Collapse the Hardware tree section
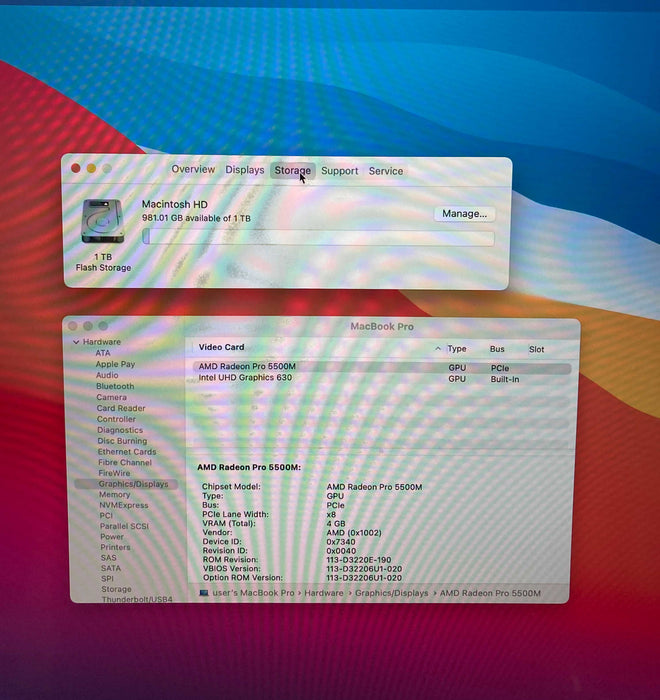This screenshot has width=660, height=700. point(76,342)
